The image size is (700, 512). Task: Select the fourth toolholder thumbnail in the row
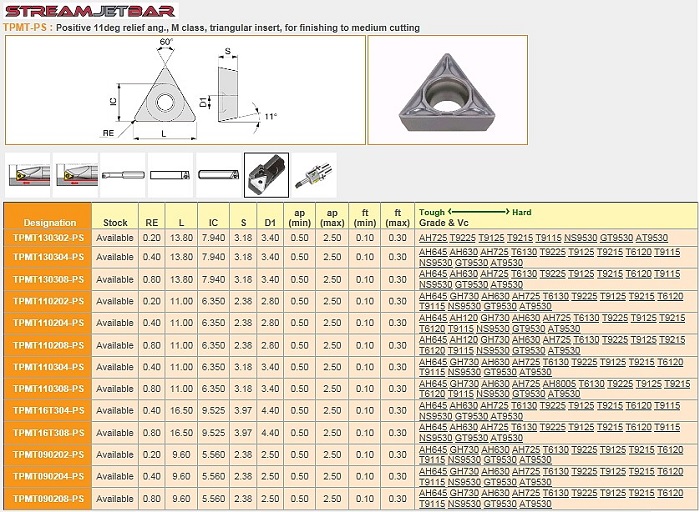click(171, 175)
